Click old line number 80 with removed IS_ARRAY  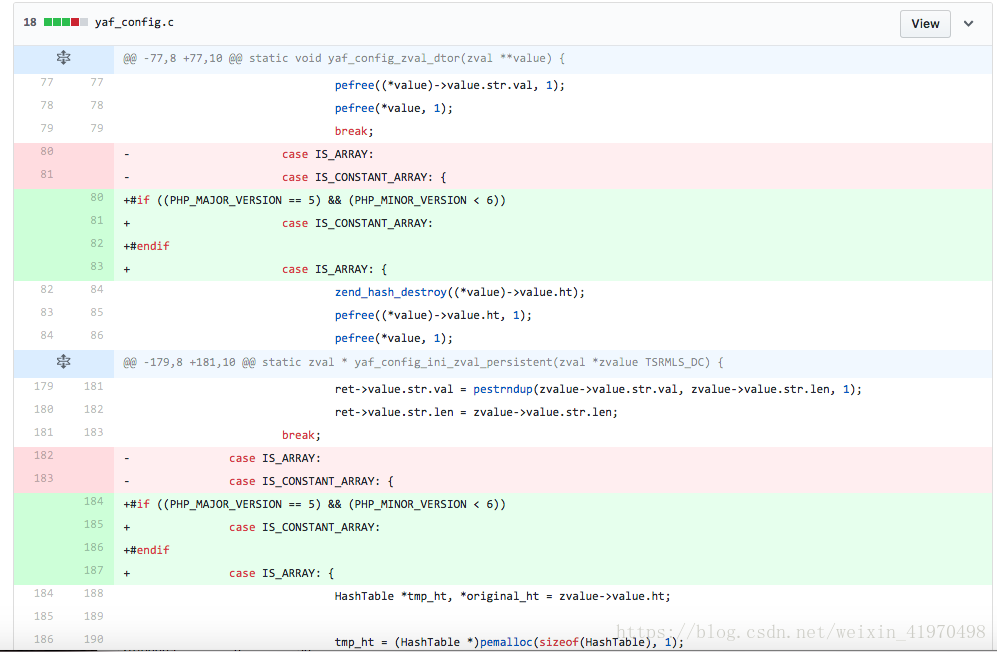tap(46, 151)
